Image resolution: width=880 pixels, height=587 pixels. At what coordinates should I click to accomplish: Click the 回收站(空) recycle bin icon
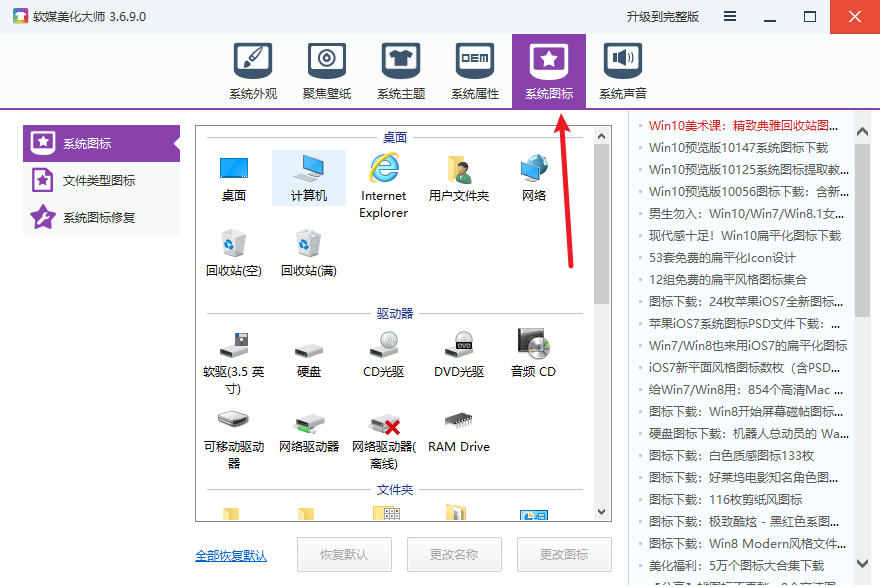[x=233, y=252]
